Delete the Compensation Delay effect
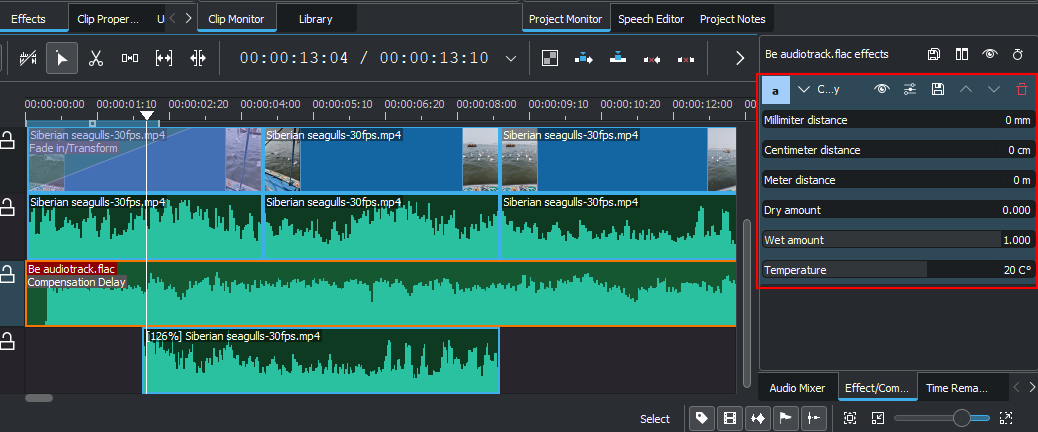Screen dimensions: 1038x432 pyautogui.click(x=1021, y=89)
